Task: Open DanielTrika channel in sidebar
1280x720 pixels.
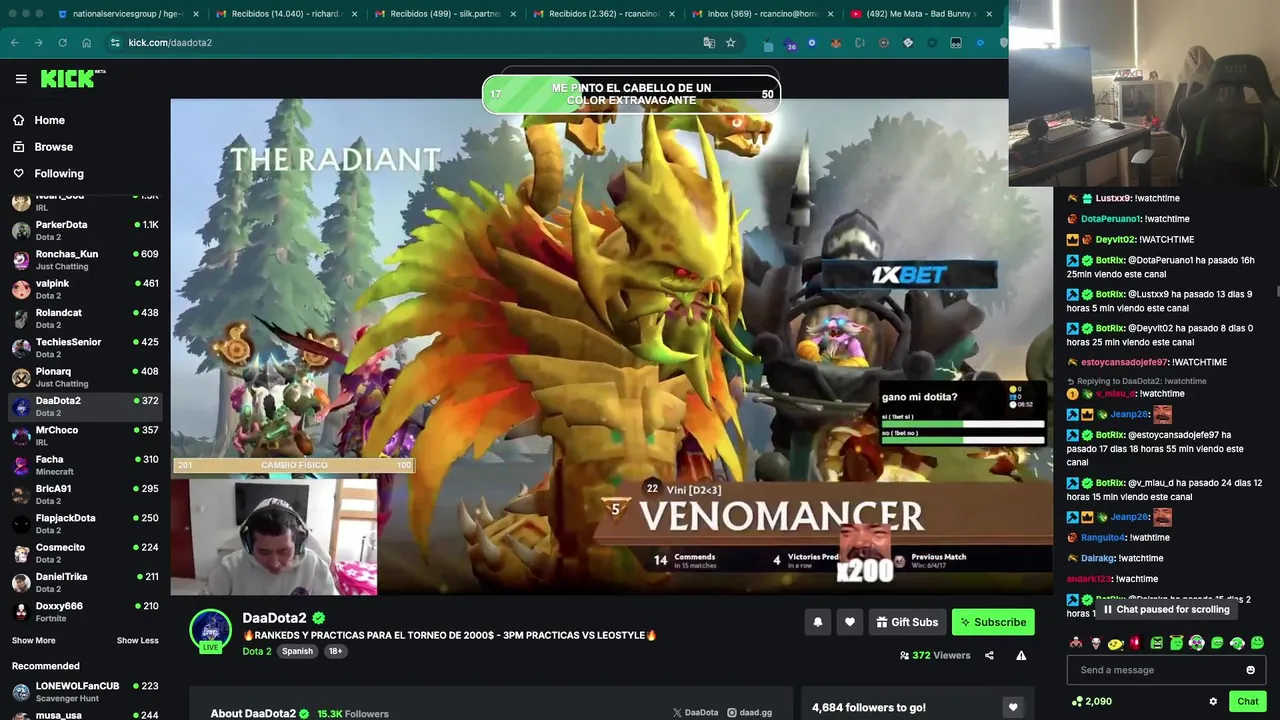Action: click(x=85, y=582)
